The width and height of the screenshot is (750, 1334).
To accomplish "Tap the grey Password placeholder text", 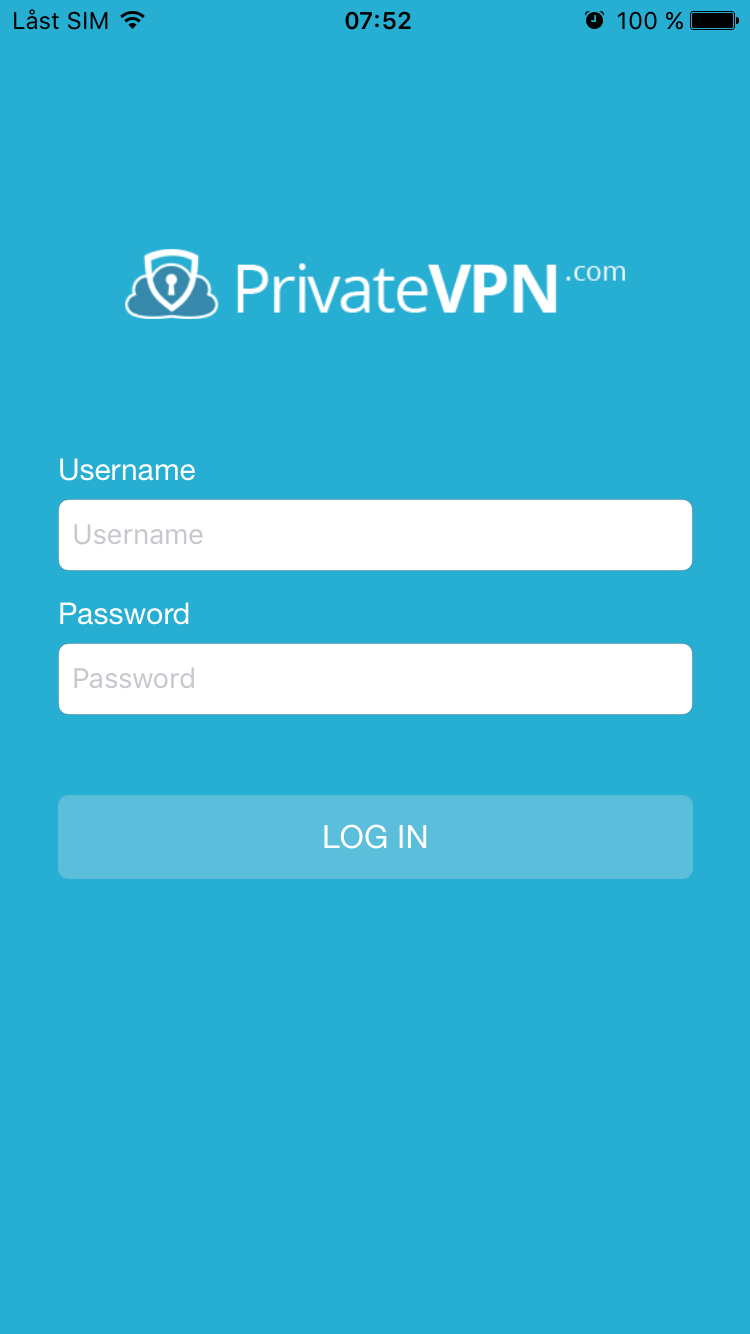I will (x=134, y=679).
